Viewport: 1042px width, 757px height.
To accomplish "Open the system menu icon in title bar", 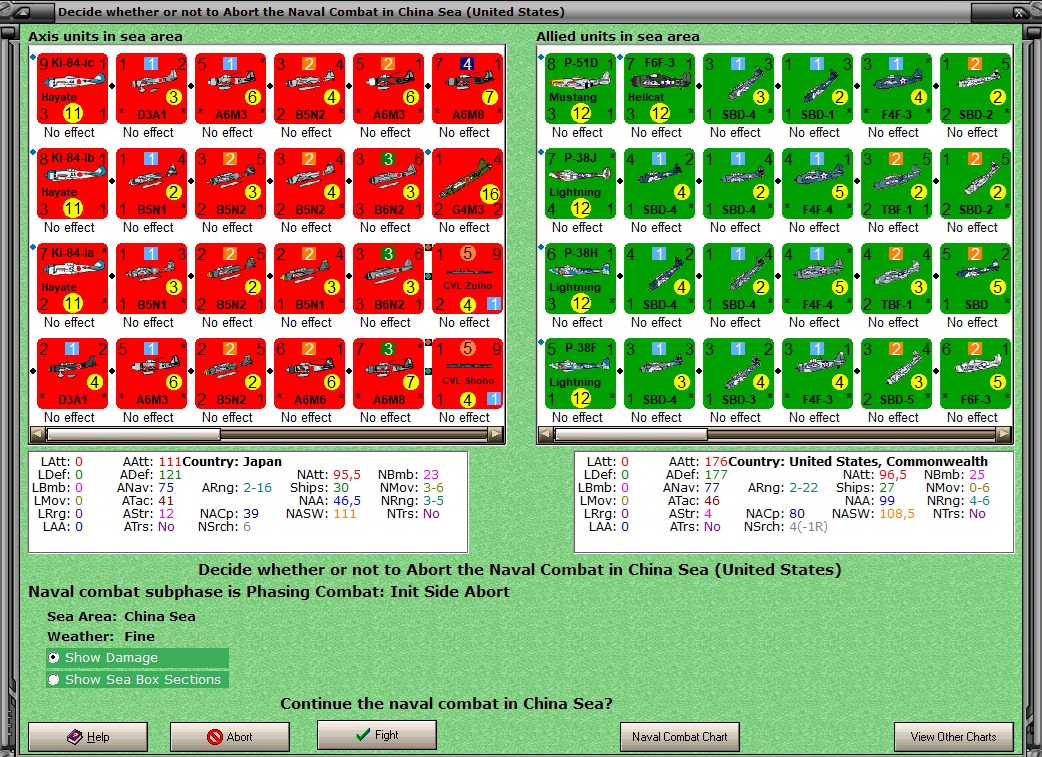I will pos(22,11).
